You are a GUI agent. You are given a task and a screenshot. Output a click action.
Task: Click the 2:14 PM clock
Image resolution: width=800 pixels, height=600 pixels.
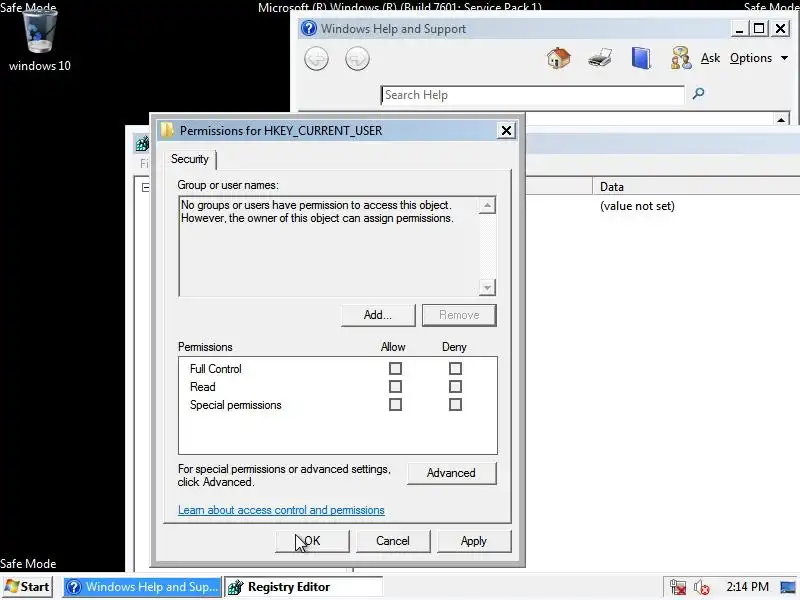747,587
